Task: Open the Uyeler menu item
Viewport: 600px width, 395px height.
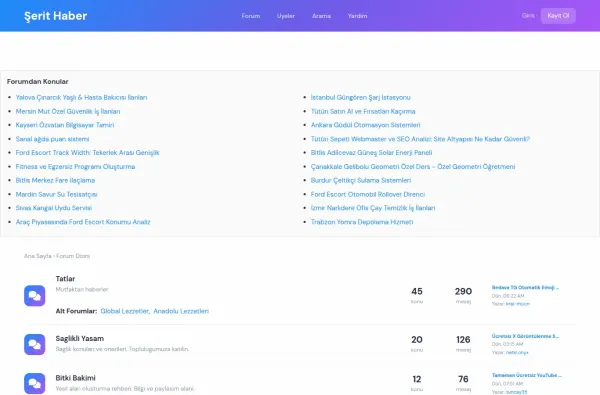Action: point(286,16)
